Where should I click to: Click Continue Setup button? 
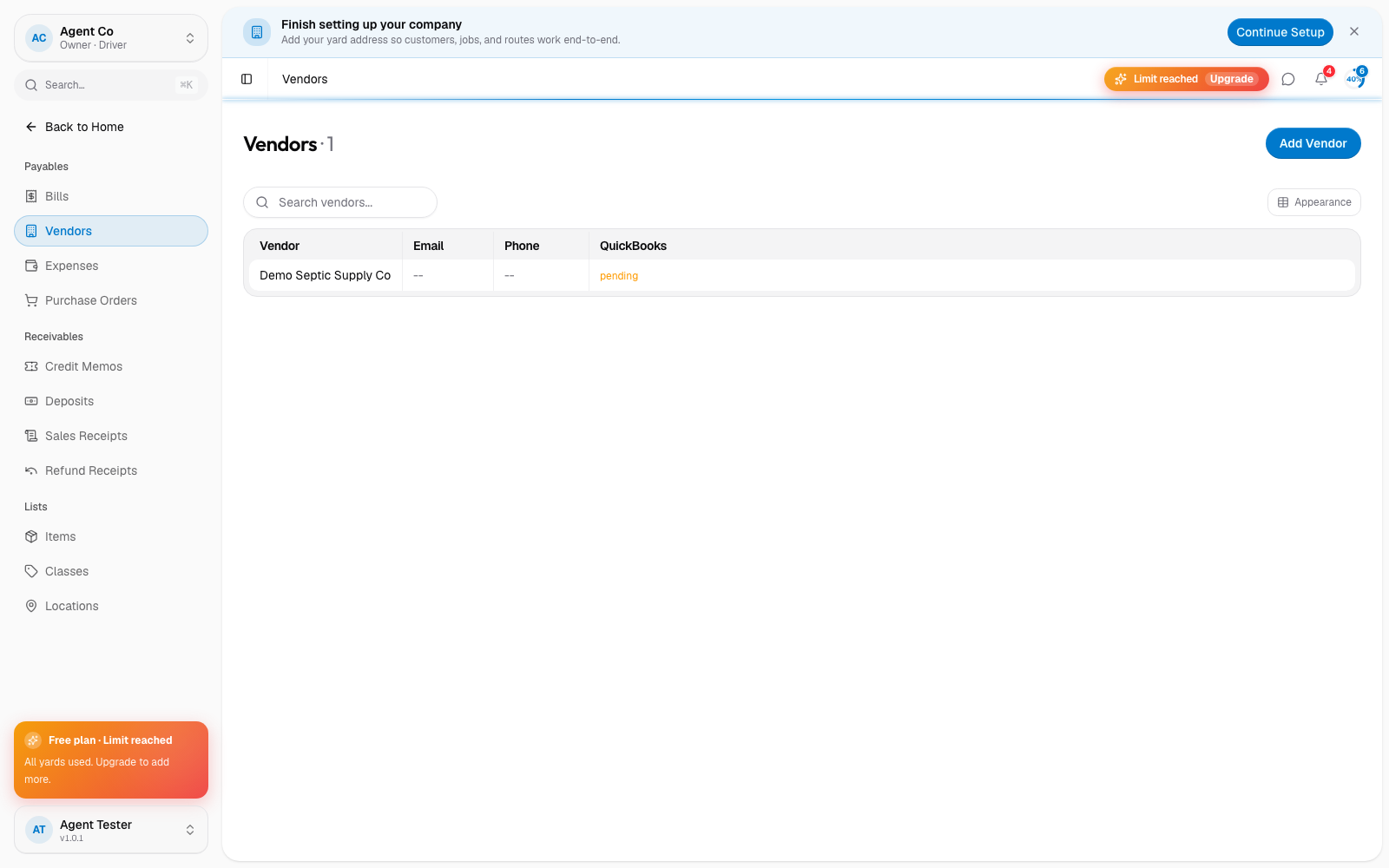pos(1280,32)
